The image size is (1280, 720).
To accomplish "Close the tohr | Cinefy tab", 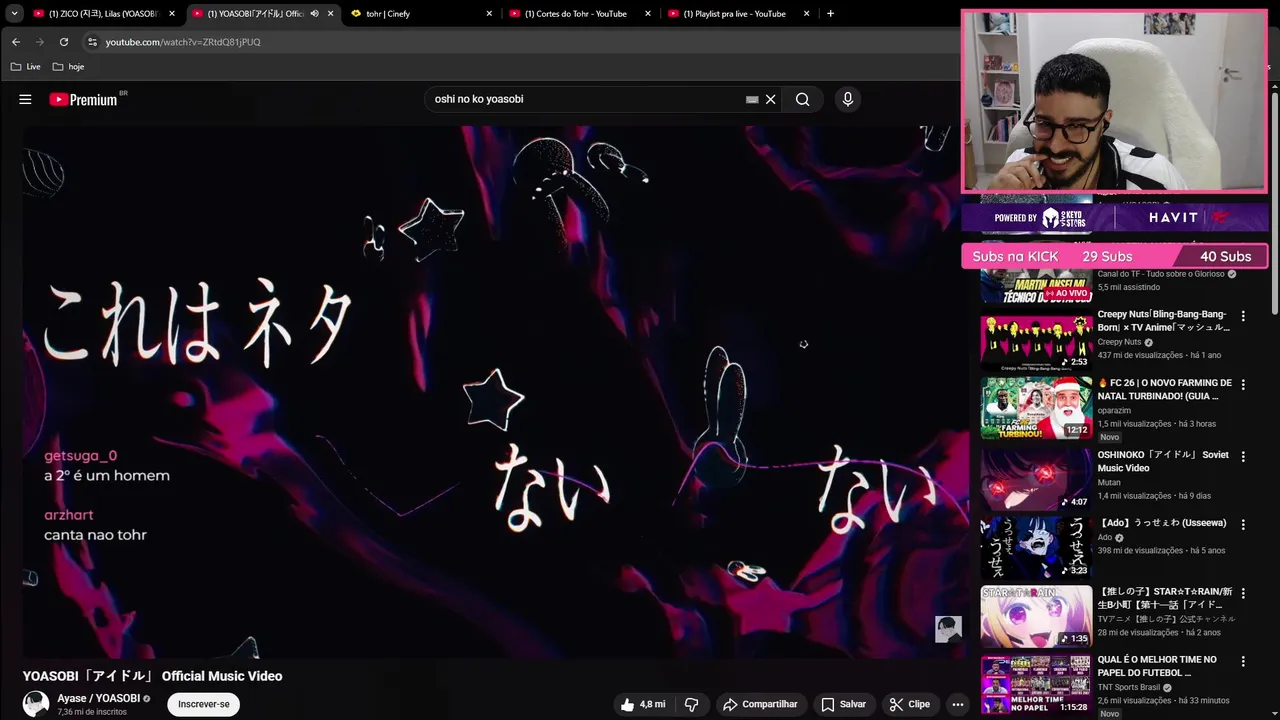I will pos(489,14).
